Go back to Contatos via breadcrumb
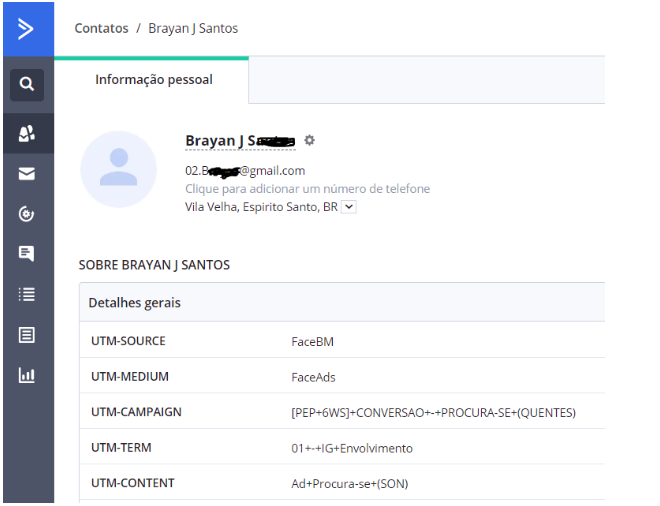The width and height of the screenshot is (660, 506). tap(101, 28)
